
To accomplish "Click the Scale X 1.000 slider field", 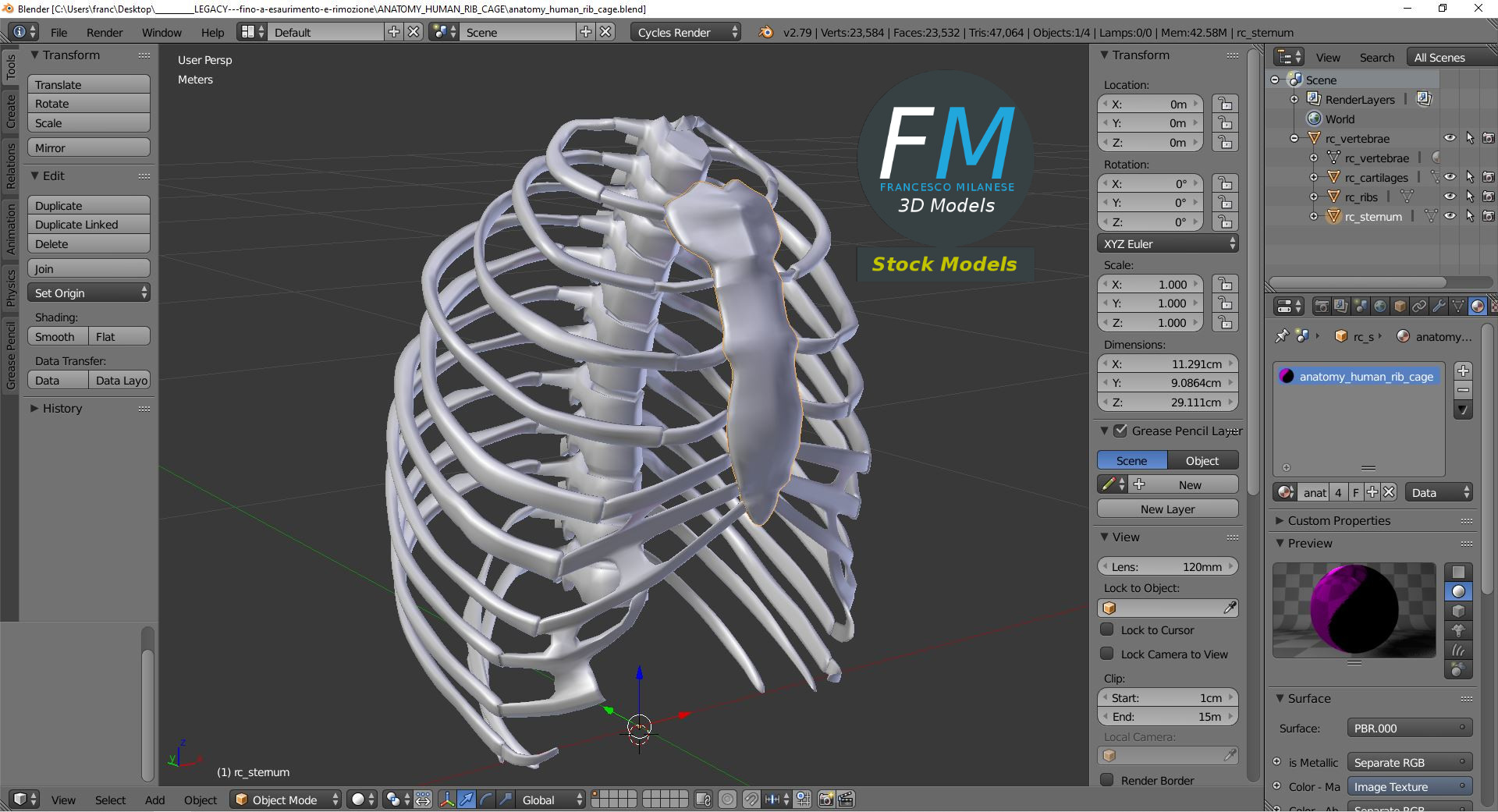I will [x=1150, y=284].
